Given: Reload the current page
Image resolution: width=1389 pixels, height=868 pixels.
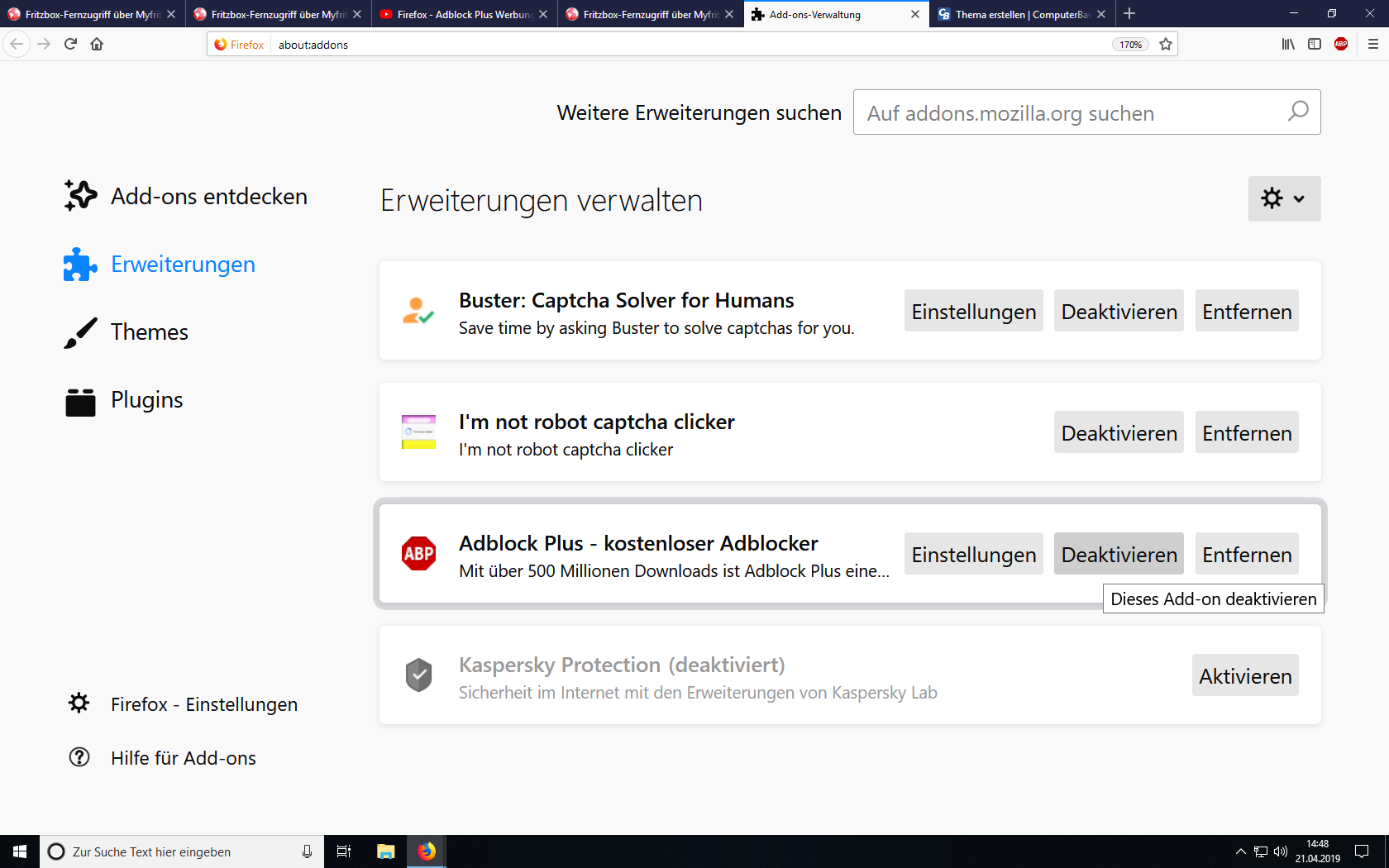Looking at the screenshot, I should click(70, 44).
